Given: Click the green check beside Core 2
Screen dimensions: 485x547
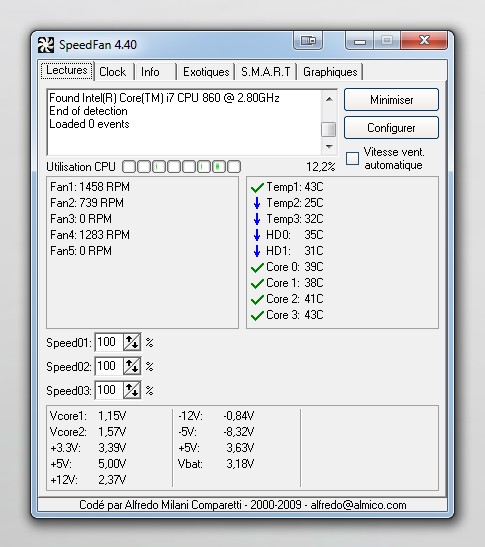Looking at the screenshot, I should pos(257,300).
